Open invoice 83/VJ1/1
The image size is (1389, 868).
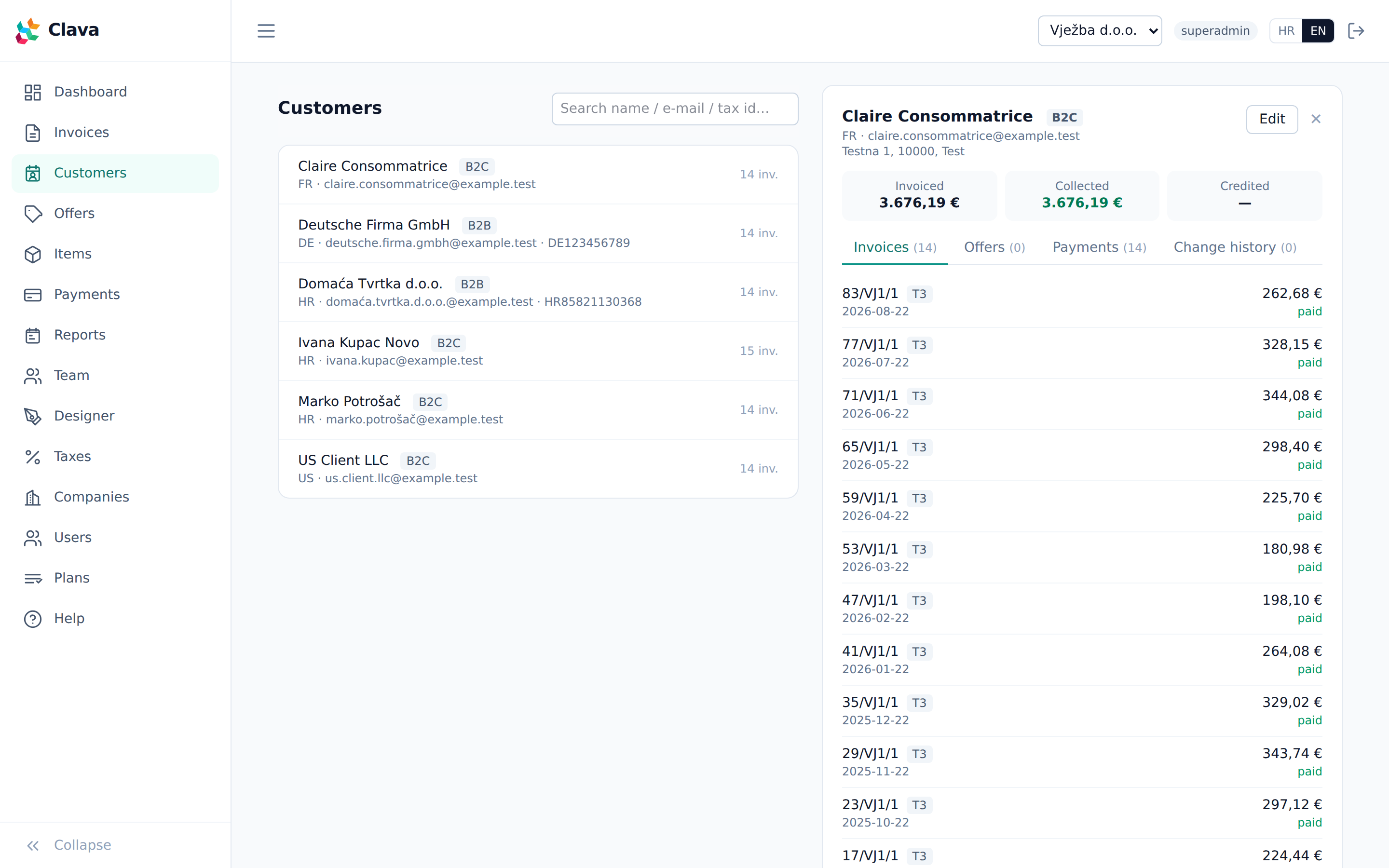click(1082, 302)
